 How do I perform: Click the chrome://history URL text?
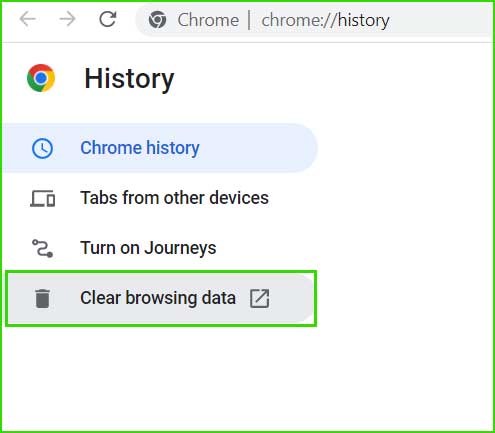tap(325, 20)
